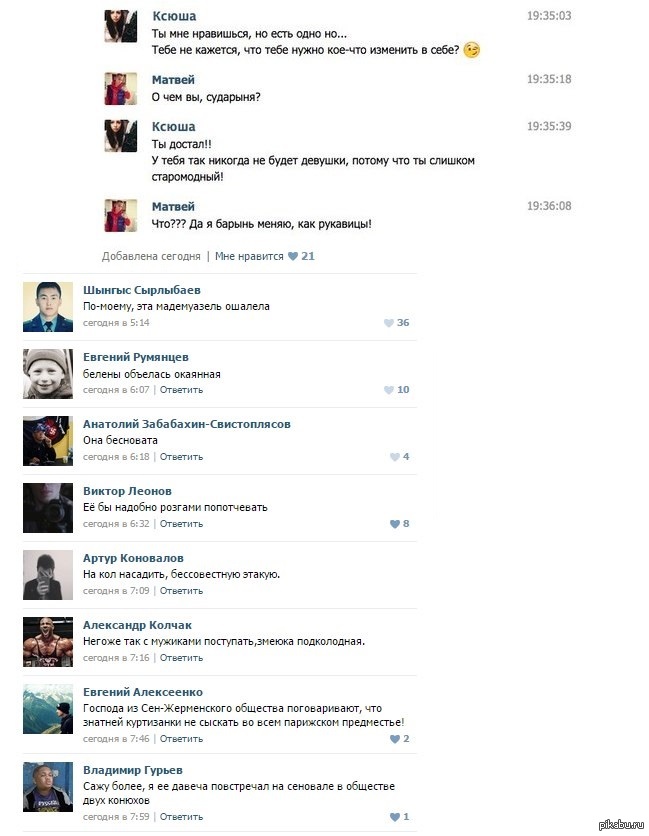Like Владимир Гурьев's comment heart icon

(395, 817)
